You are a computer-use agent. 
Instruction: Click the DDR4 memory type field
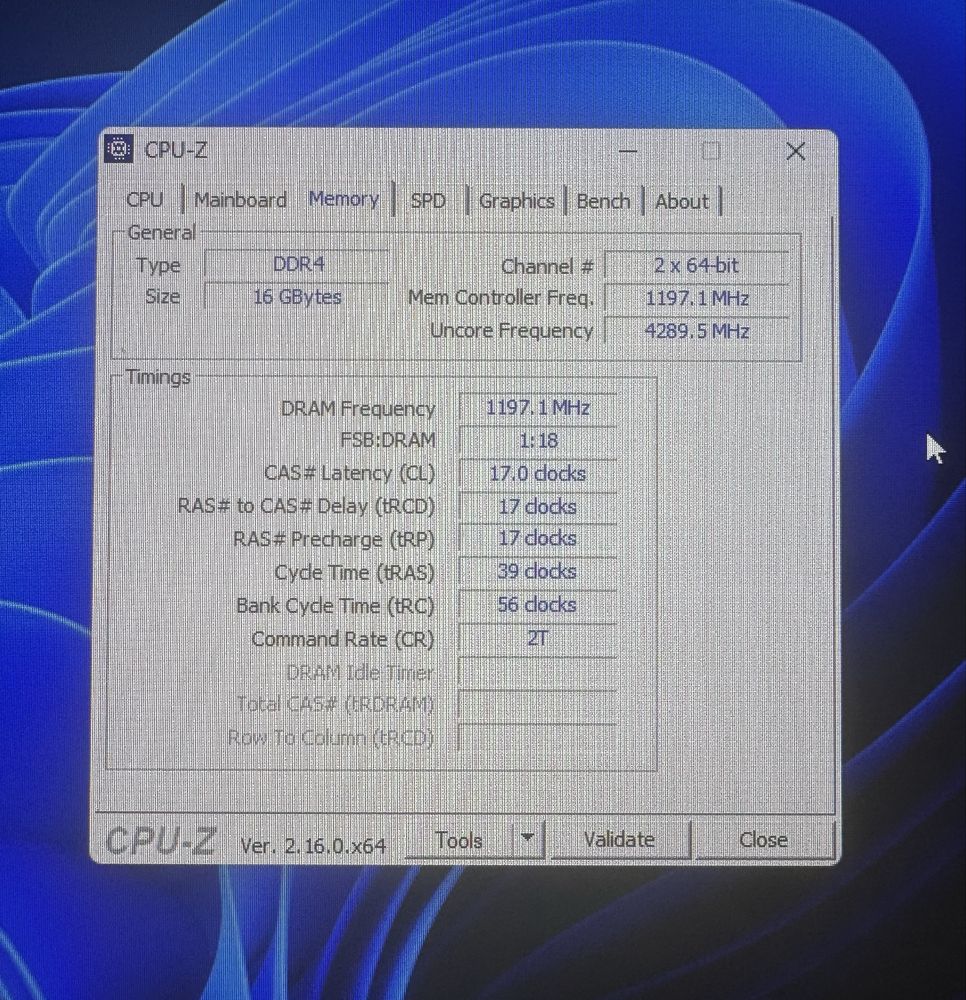coord(297,264)
